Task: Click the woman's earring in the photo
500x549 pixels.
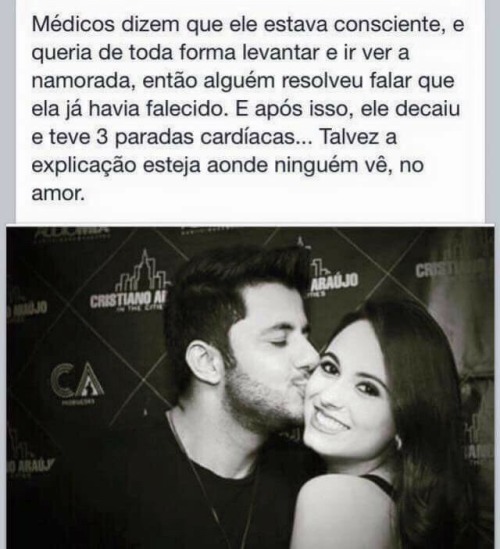Action: click(398, 442)
